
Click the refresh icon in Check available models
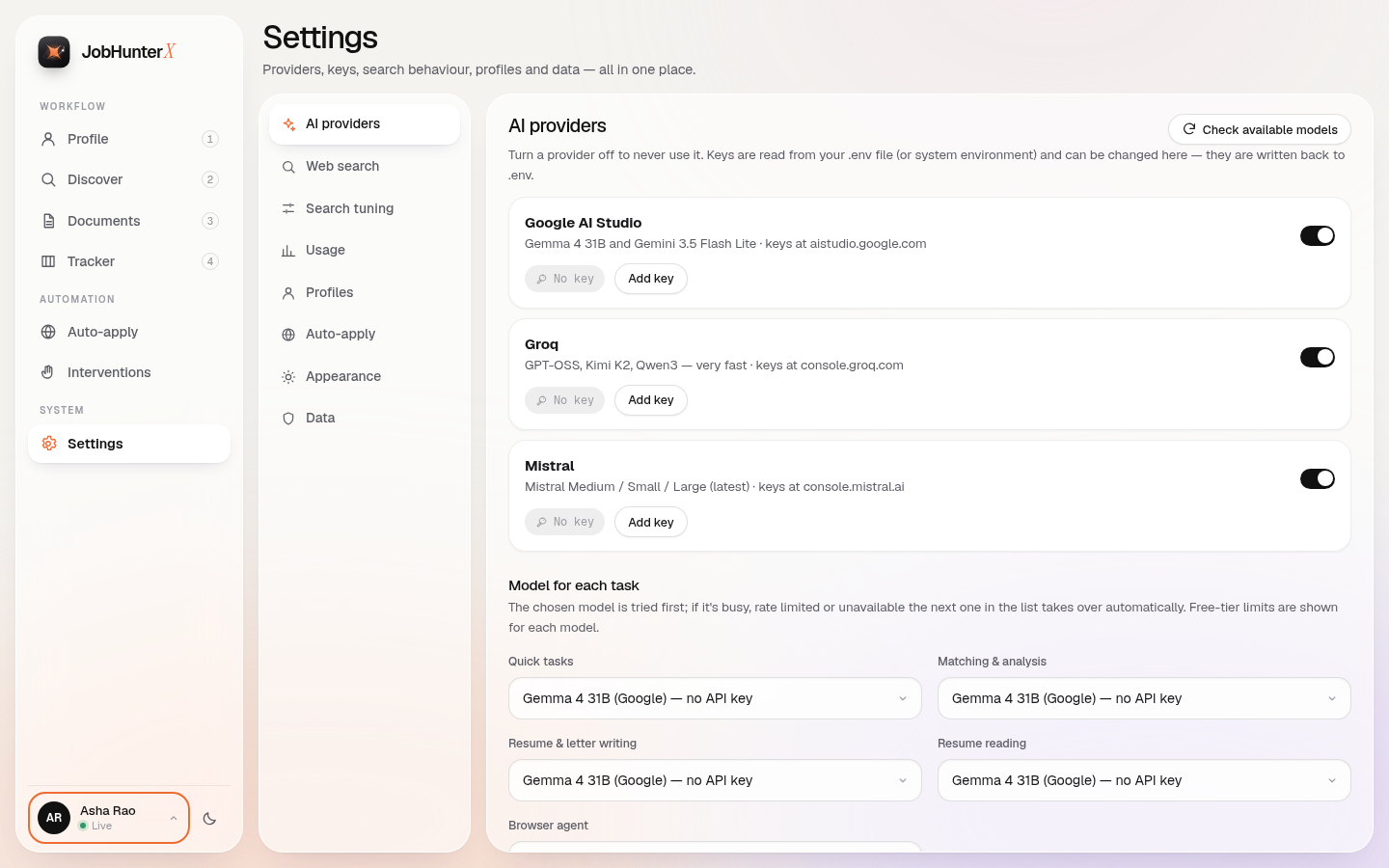pyautogui.click(x=1189, y=129)
